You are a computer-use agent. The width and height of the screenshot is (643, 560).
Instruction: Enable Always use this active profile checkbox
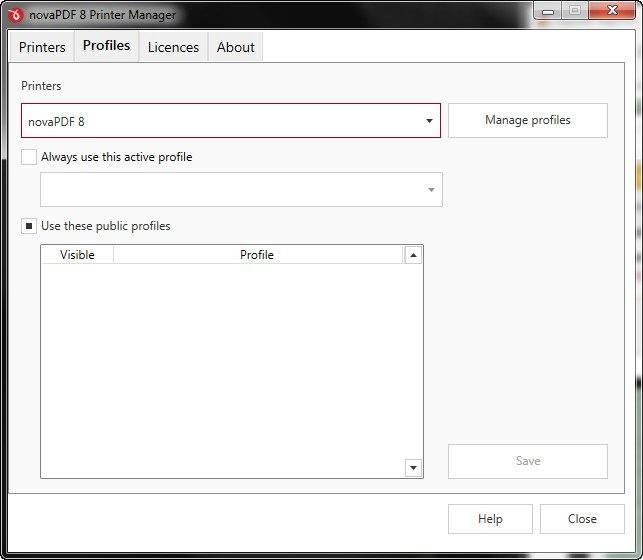(x=29, y=157)
